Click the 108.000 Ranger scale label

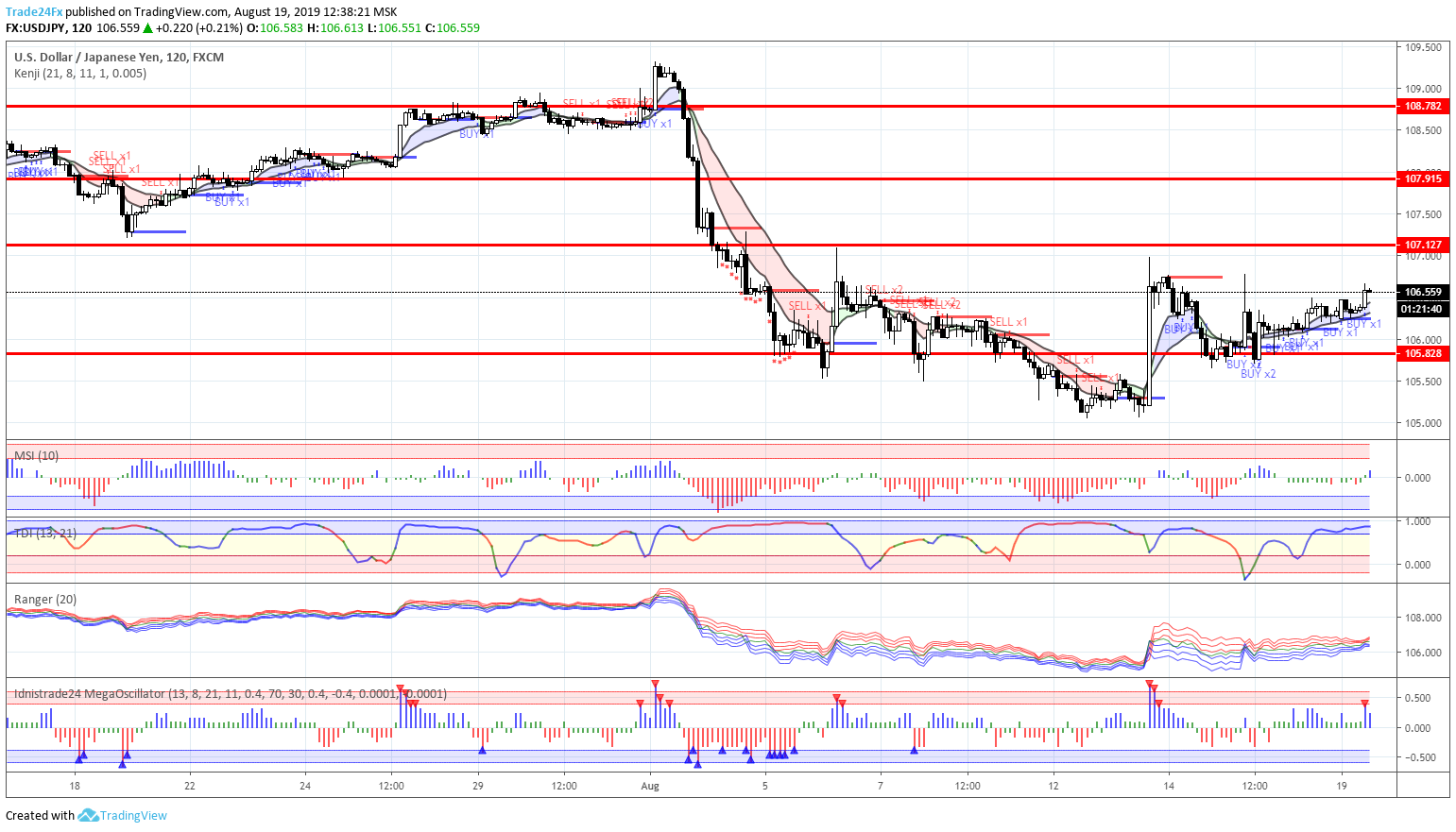1423,618
